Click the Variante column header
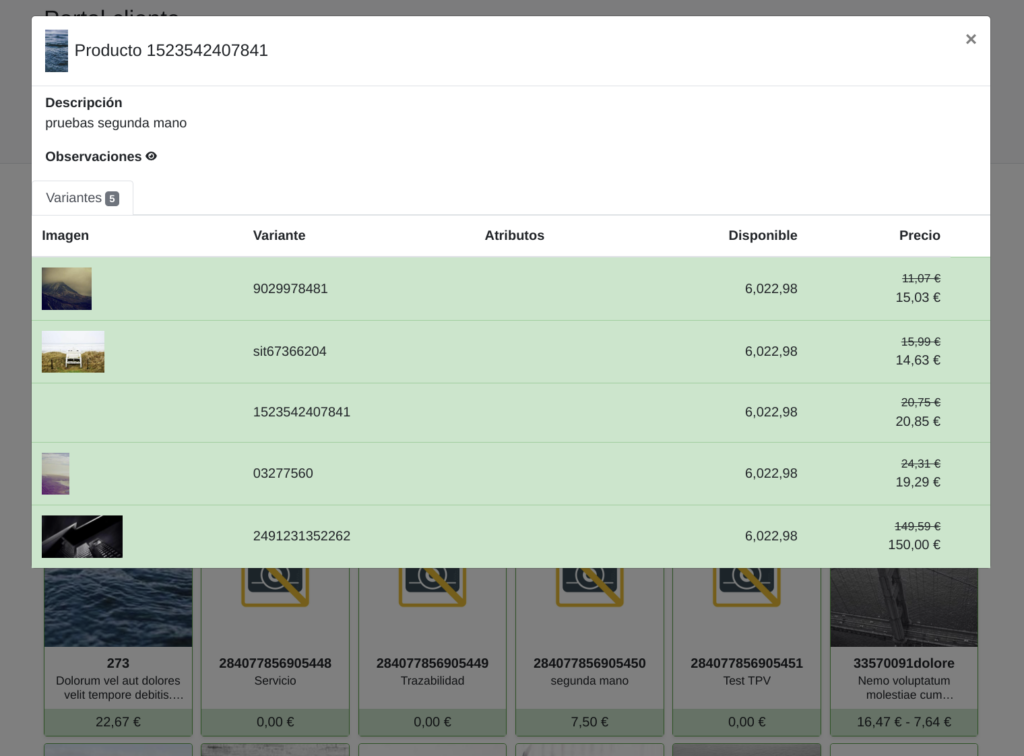Image resolution: width=1024 pixels, height=756 pixels. coord(279,236)
